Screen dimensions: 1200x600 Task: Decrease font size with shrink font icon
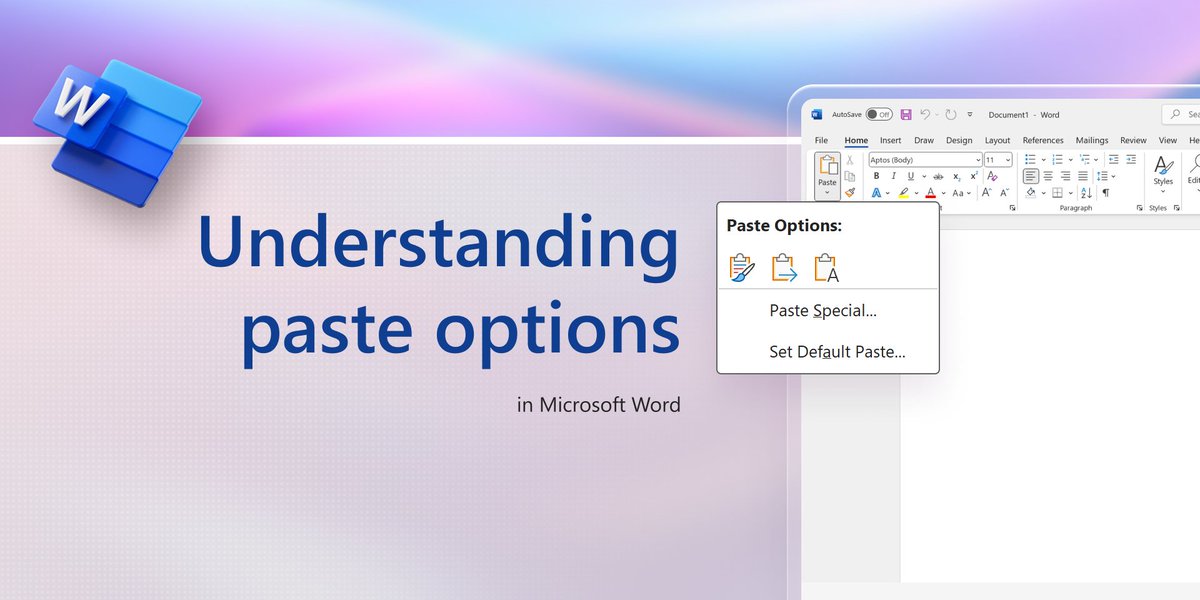pyautogui.click(x=1004, y=193)
